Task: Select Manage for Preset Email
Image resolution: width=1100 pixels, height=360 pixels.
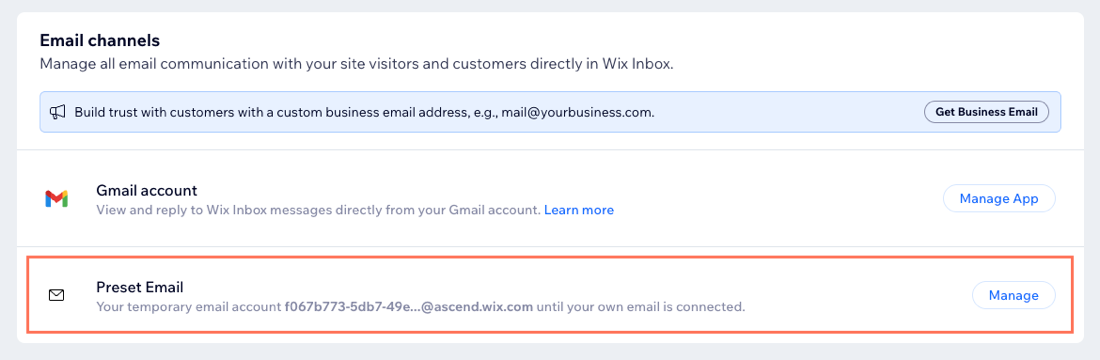Action: (1013, 295)
